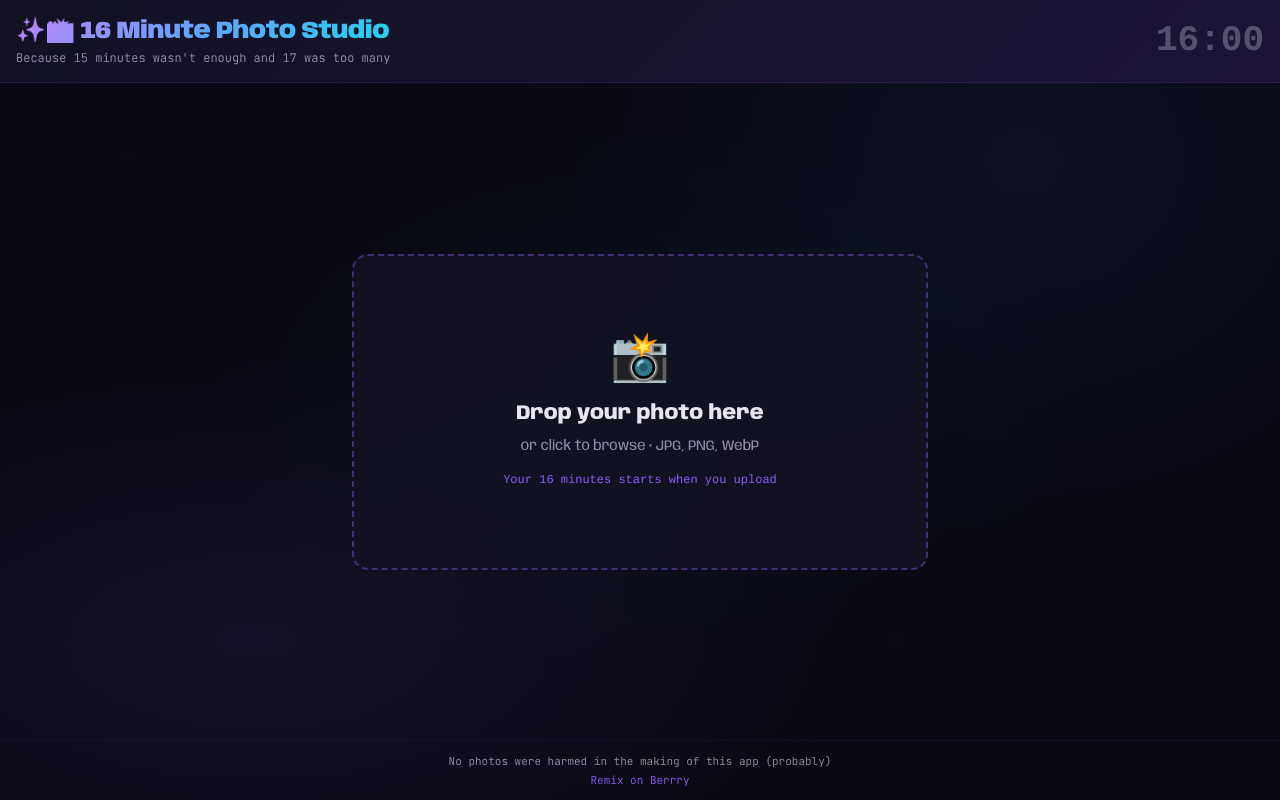
Task: Click the movie camera icon beside the title
Action: 58,30
